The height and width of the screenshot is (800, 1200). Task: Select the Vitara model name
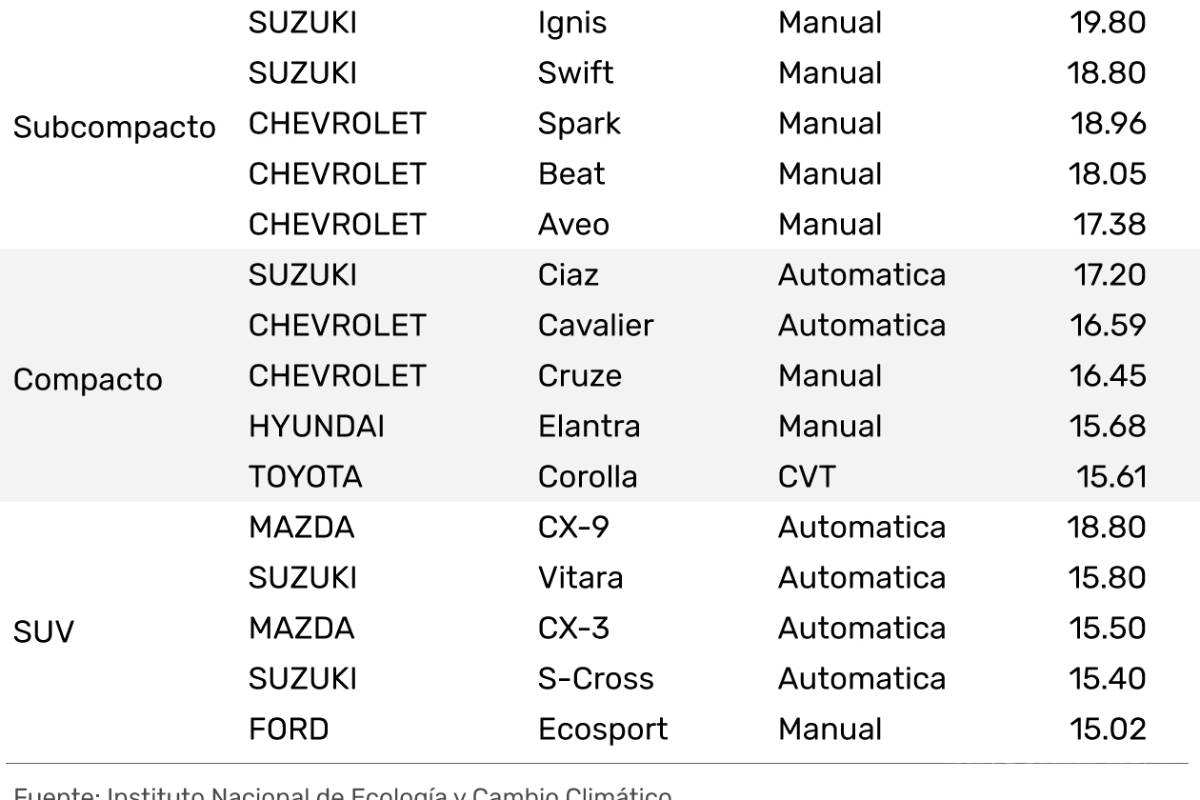pos(580,578)
